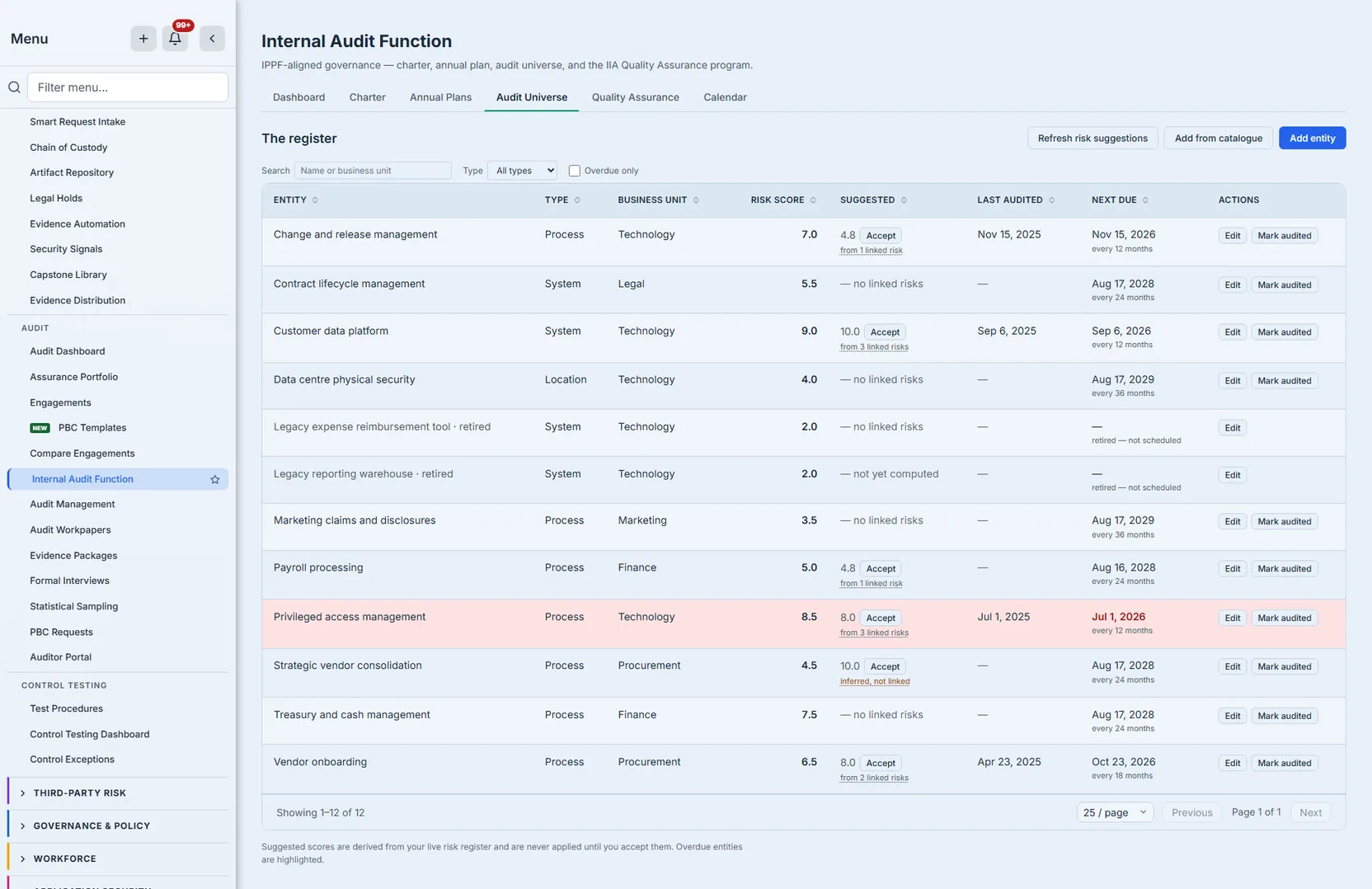Focus the Filter menu input field
1372x889 pixels.
(128, 87)
